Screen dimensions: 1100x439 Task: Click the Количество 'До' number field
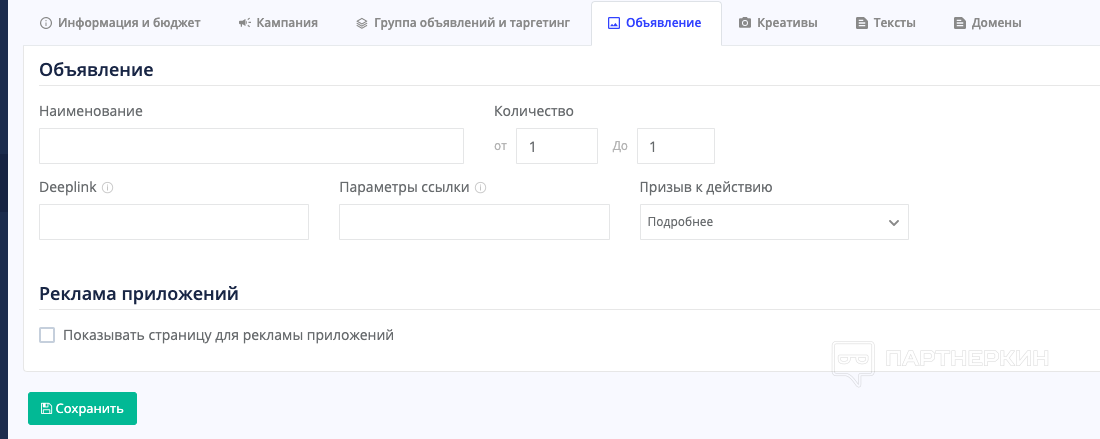(675, 146)
